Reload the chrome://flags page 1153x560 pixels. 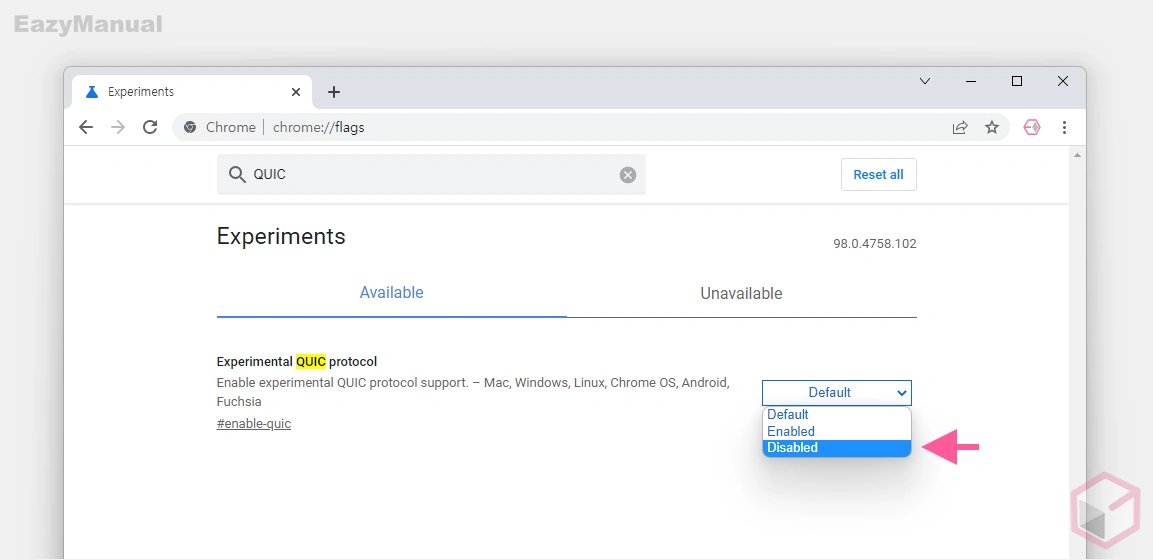150,127
